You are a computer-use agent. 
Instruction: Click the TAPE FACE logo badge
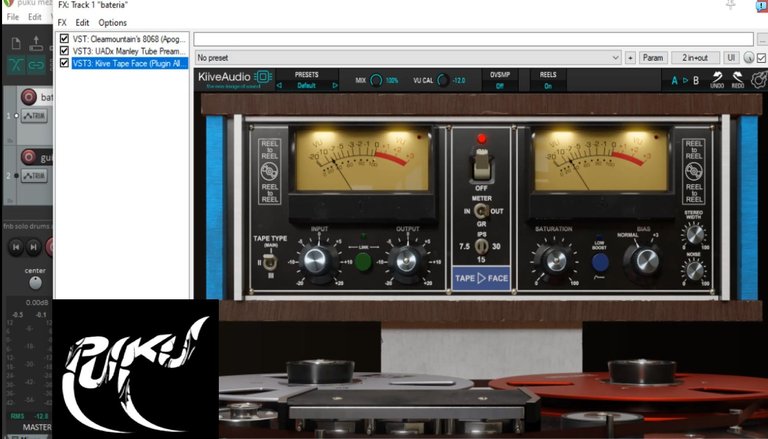click(x=481, y=278)
